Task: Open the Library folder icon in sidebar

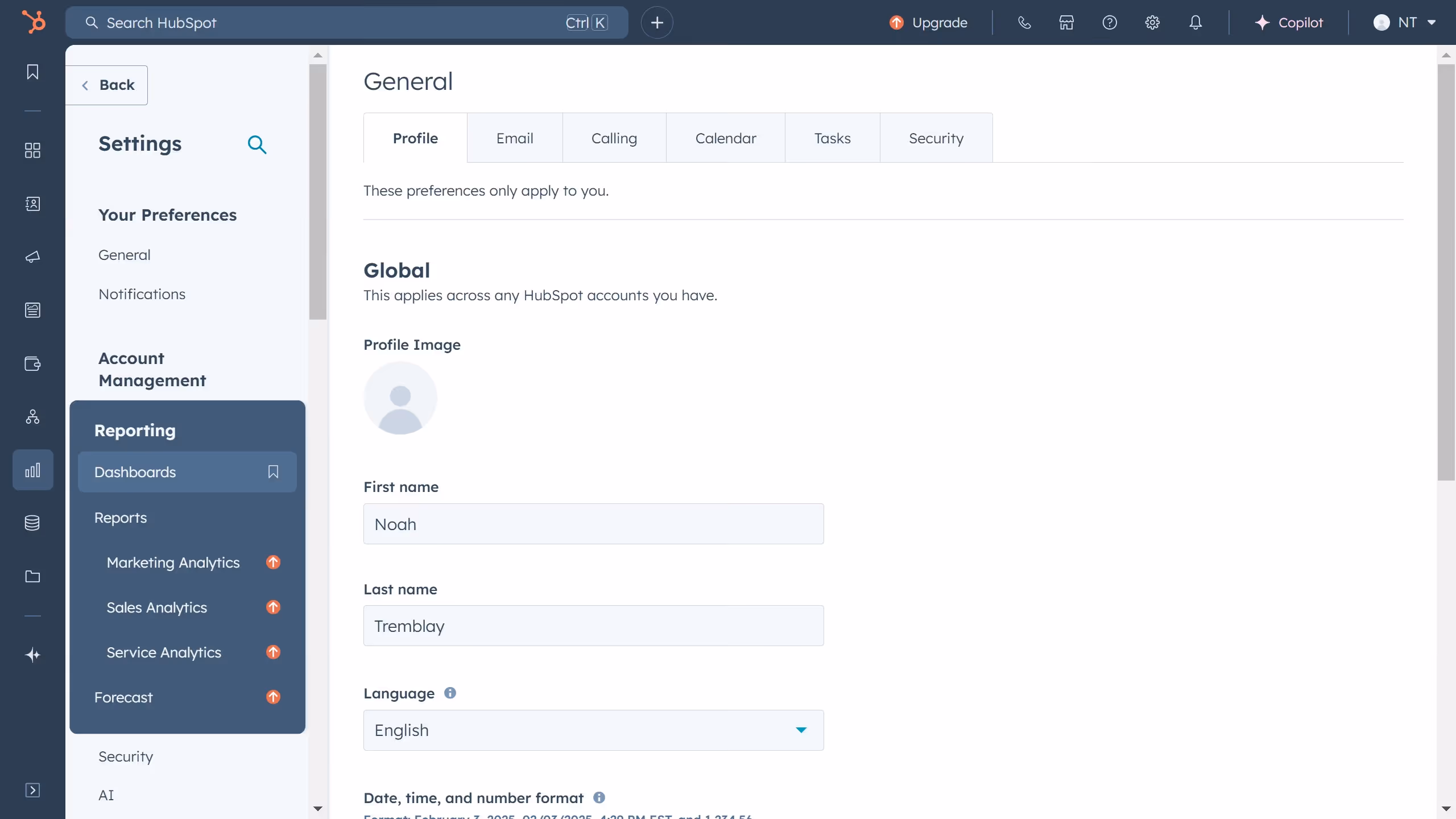Action: pyautogui.click(x=32, y=577)
